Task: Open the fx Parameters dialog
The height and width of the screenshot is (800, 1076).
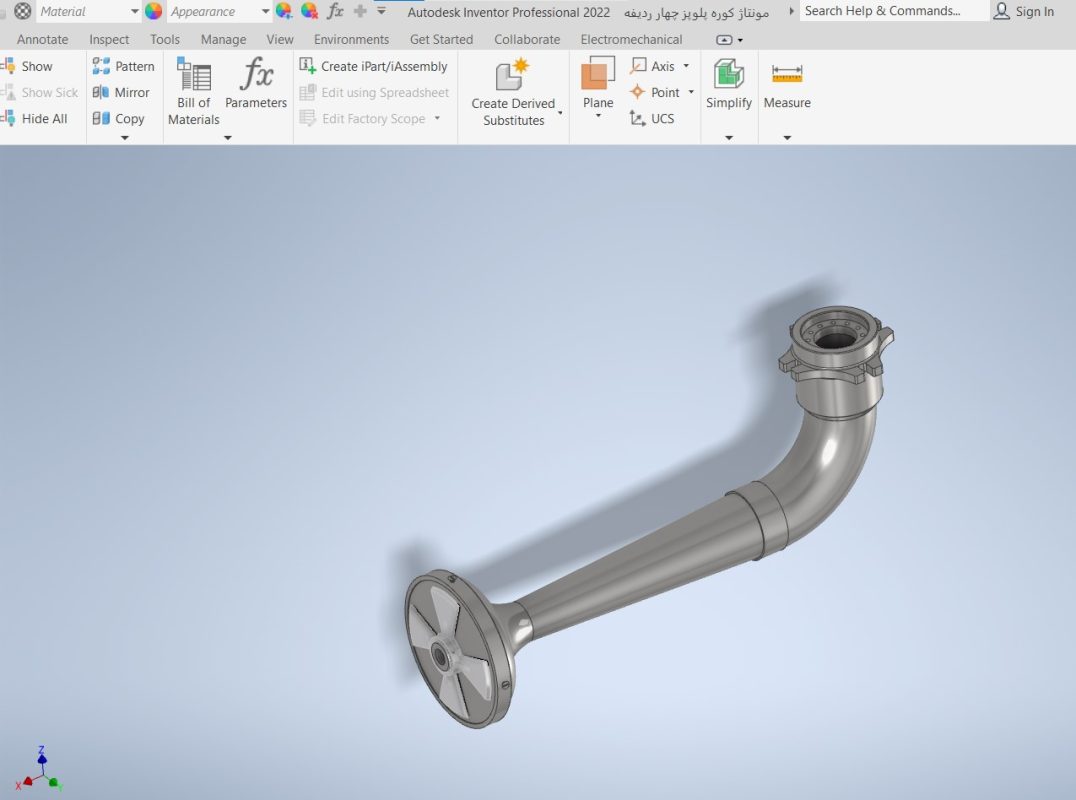Action: click(256, 83)
